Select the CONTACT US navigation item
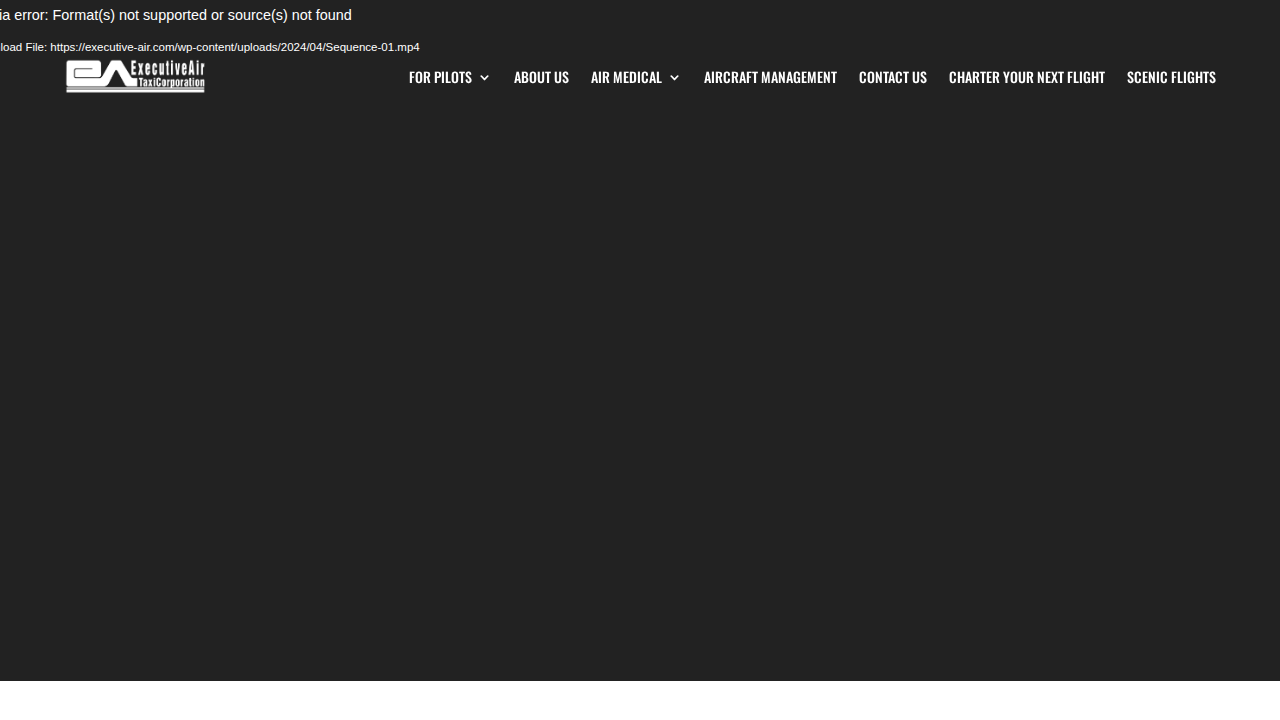Viewport: 1280px width, 720px height. (892, 76)
